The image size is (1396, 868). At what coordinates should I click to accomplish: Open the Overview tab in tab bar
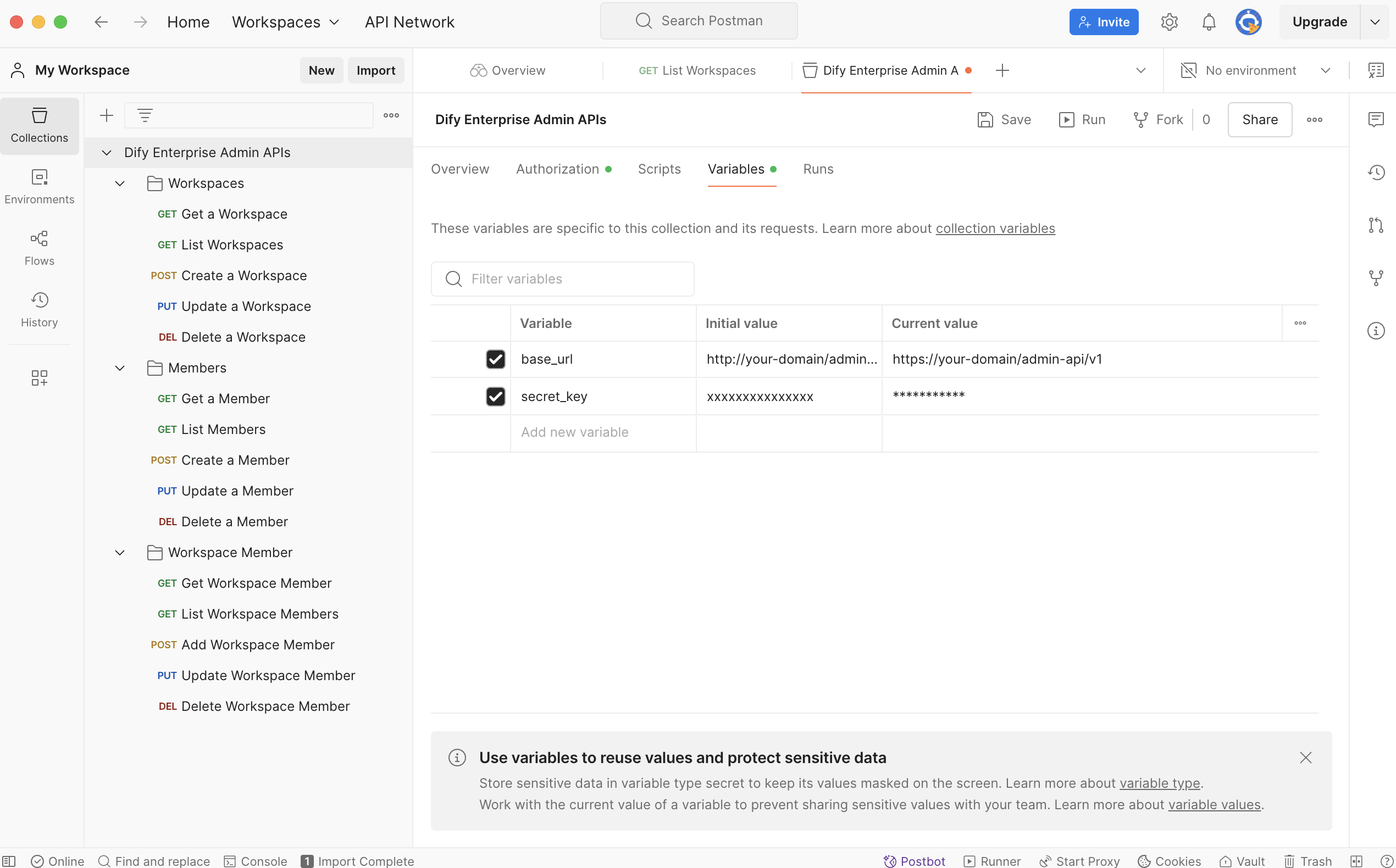click(x=508, y=70)
